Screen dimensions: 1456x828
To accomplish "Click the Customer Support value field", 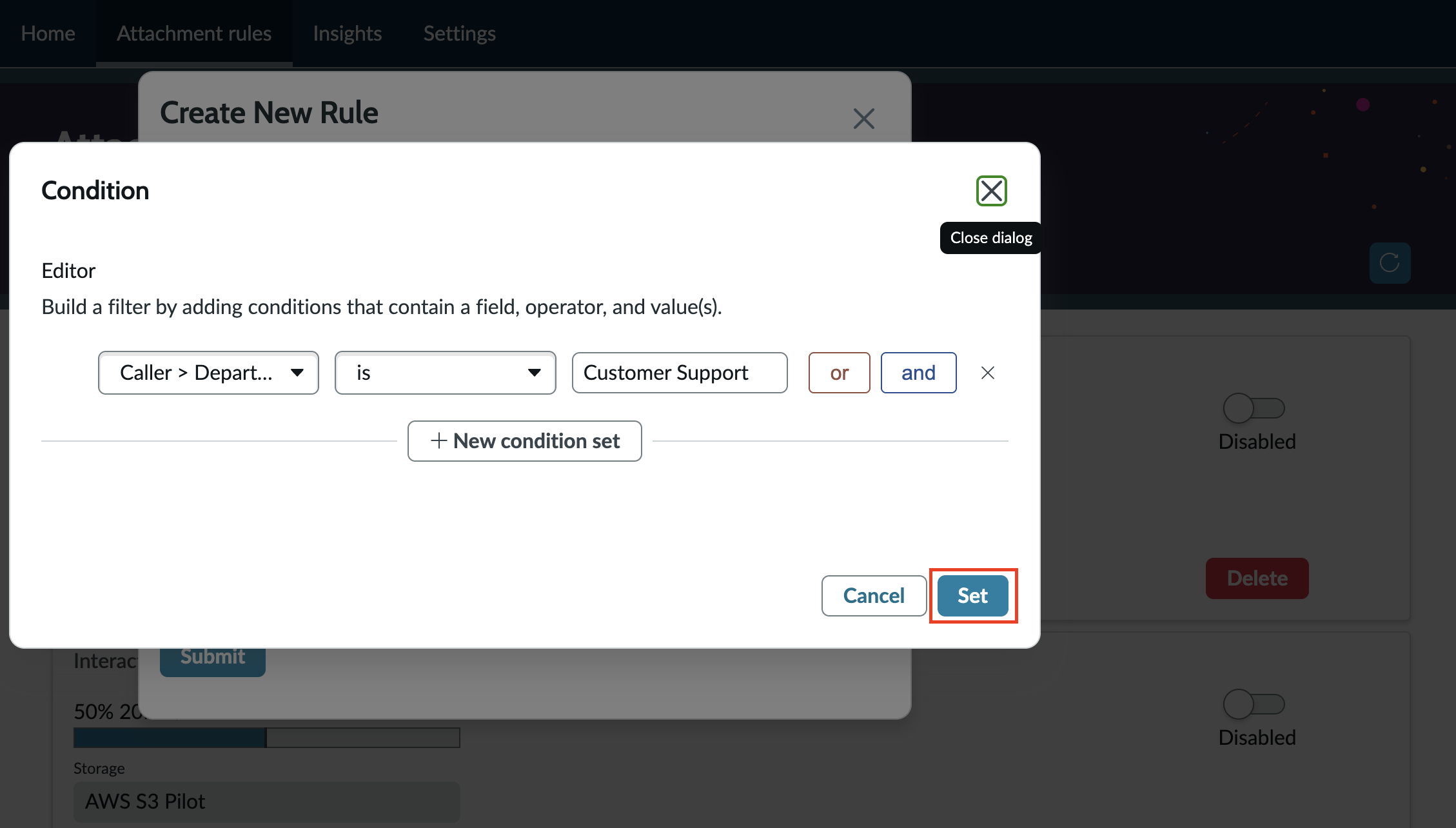I will click(680, 373).
